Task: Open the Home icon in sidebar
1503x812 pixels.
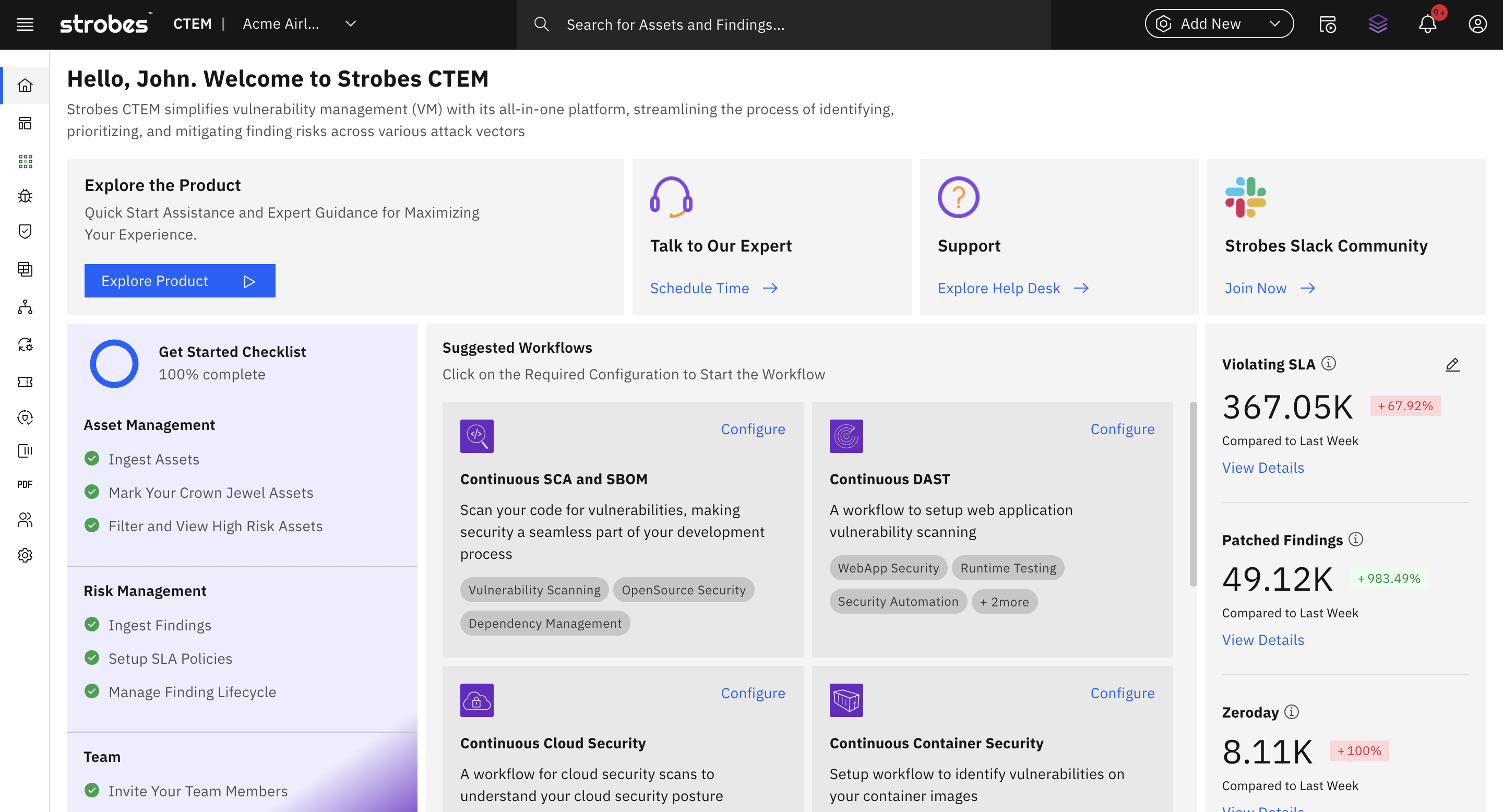Action: 25,86
